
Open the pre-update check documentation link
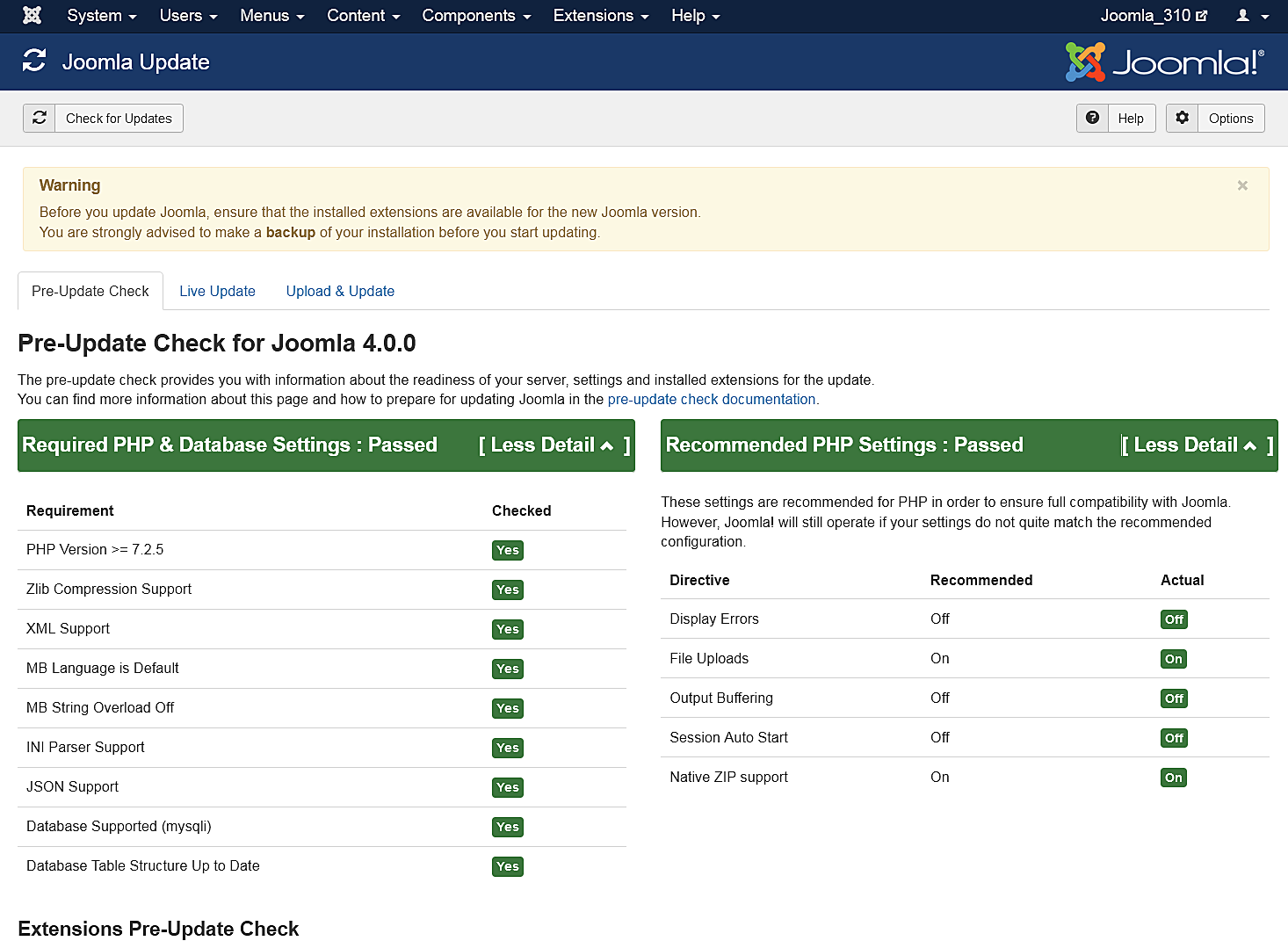point(712,399)
